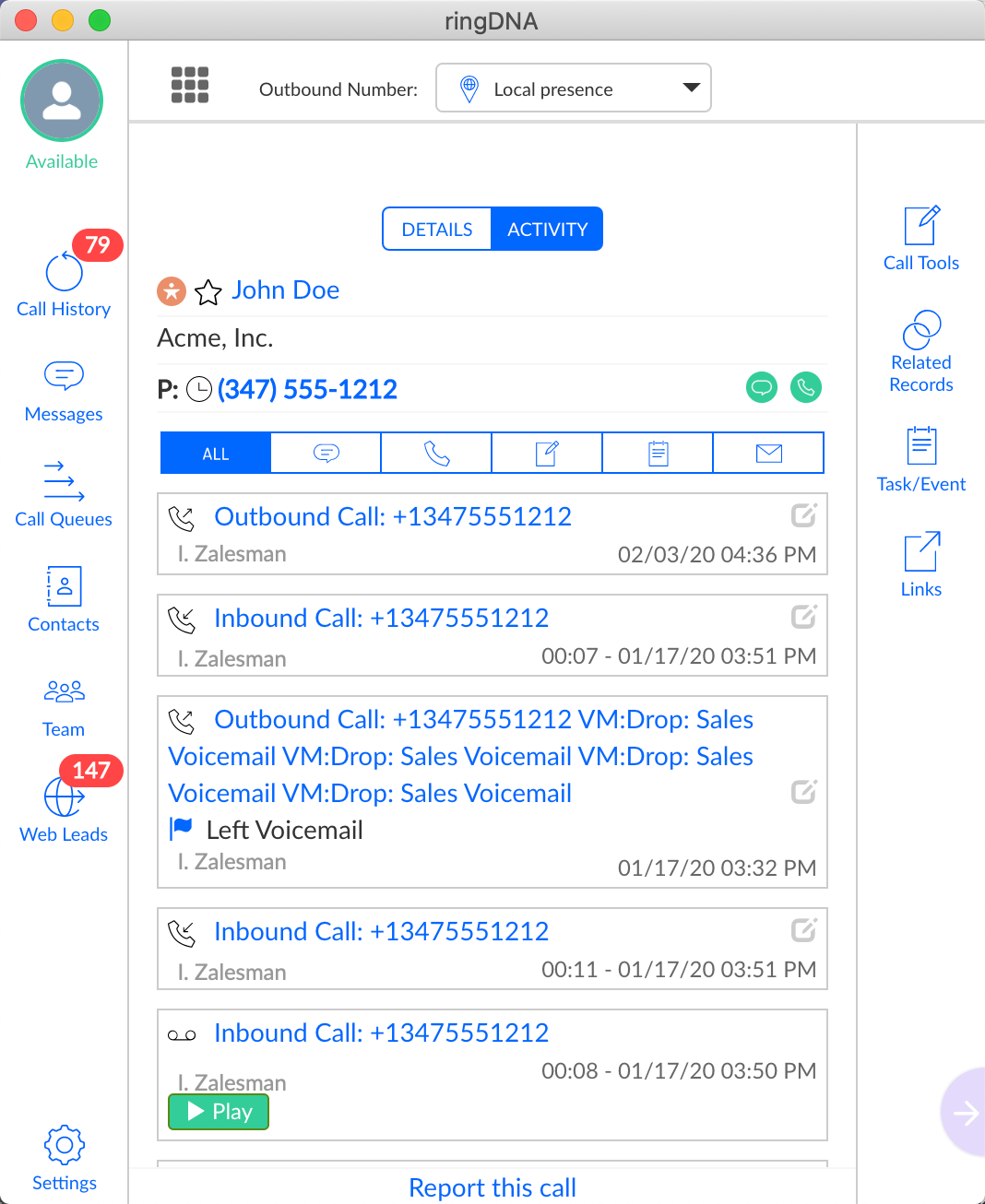Click the 147 Web Leads badge
Screen dimensions: 985x1204
pos(91,771)
